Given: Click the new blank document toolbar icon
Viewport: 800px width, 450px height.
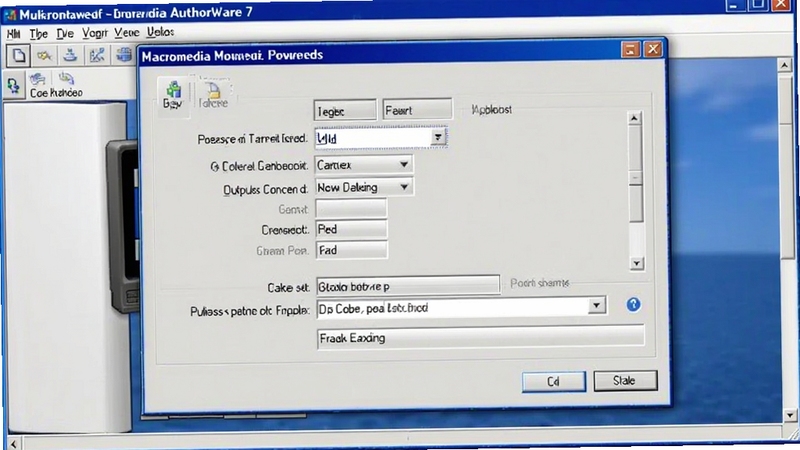Looking at the screenshot, I should (19, 56).
